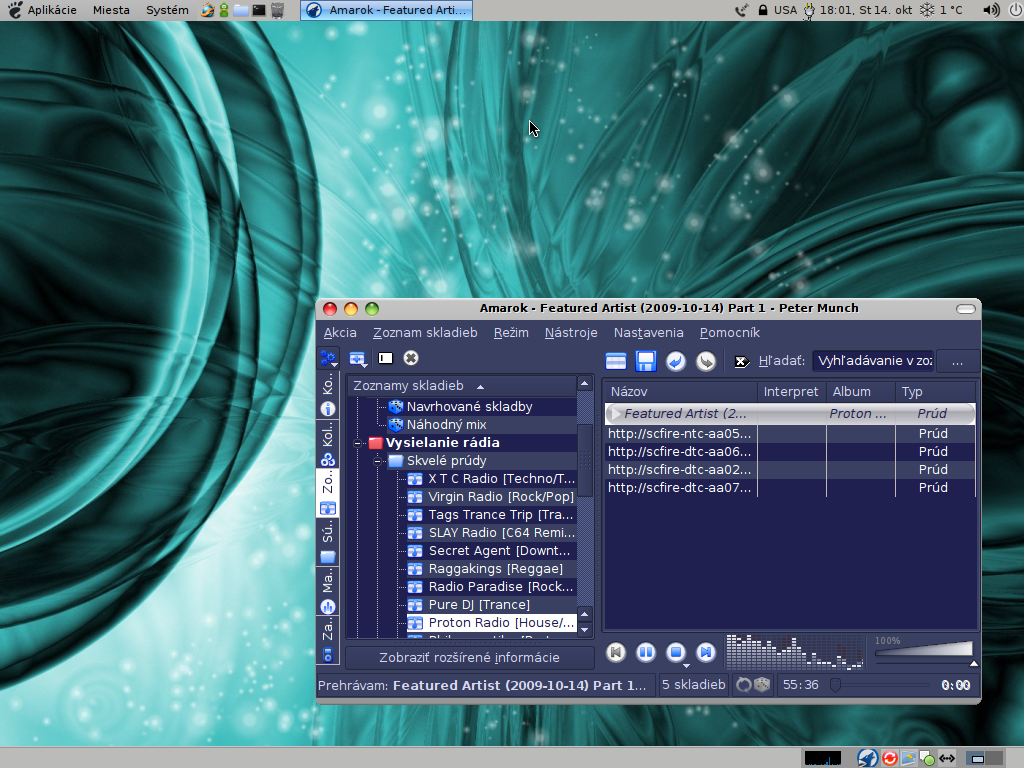Click the track position seek slider
The width and height of the screenshot is (1024, 768).
881,685
